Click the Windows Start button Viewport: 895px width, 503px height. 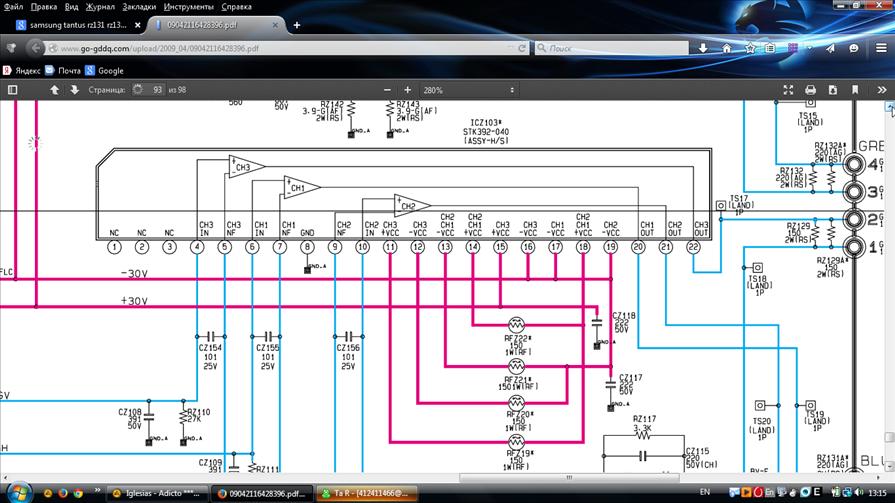[19, 493]
